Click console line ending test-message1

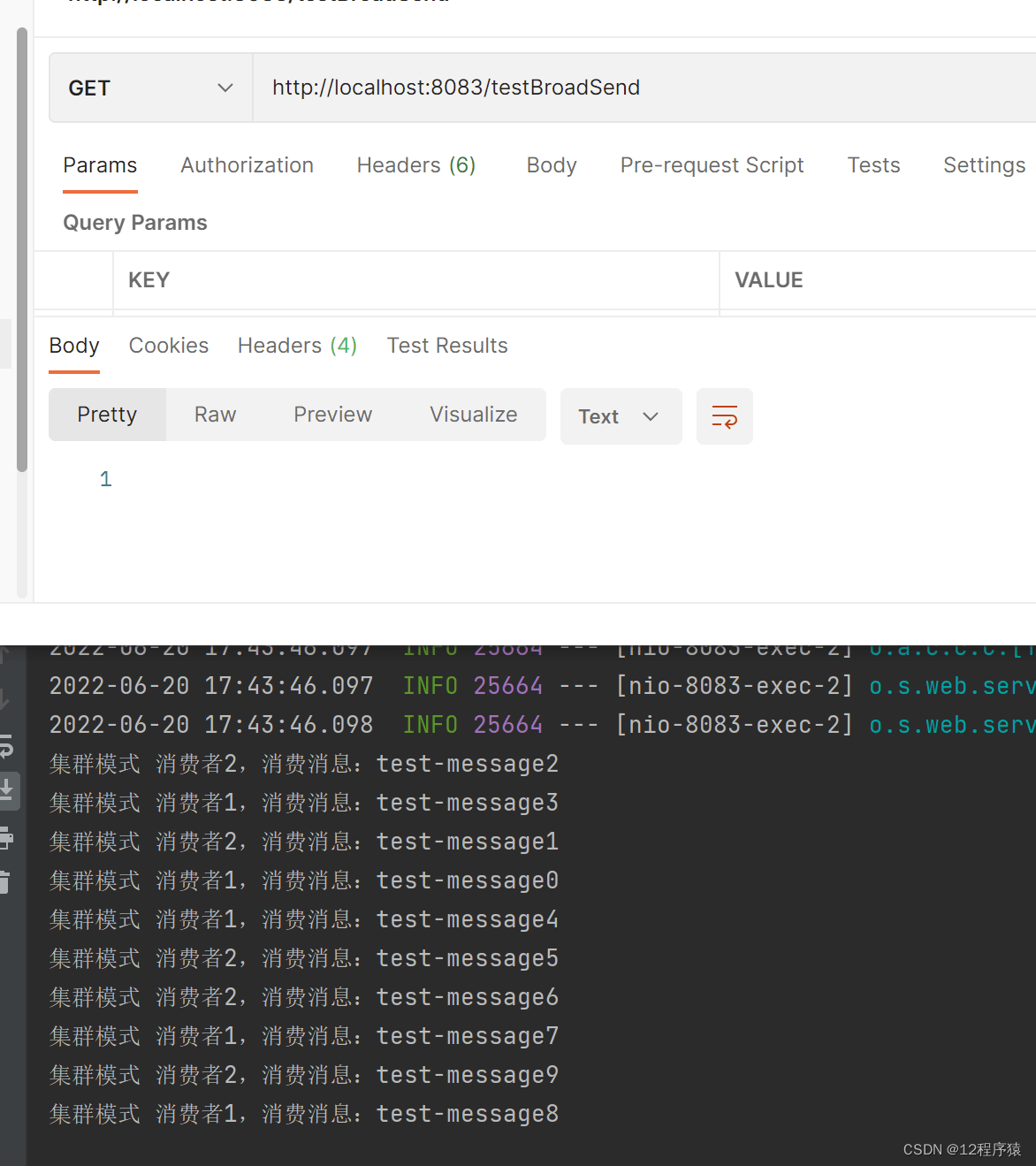pos(304,842)
